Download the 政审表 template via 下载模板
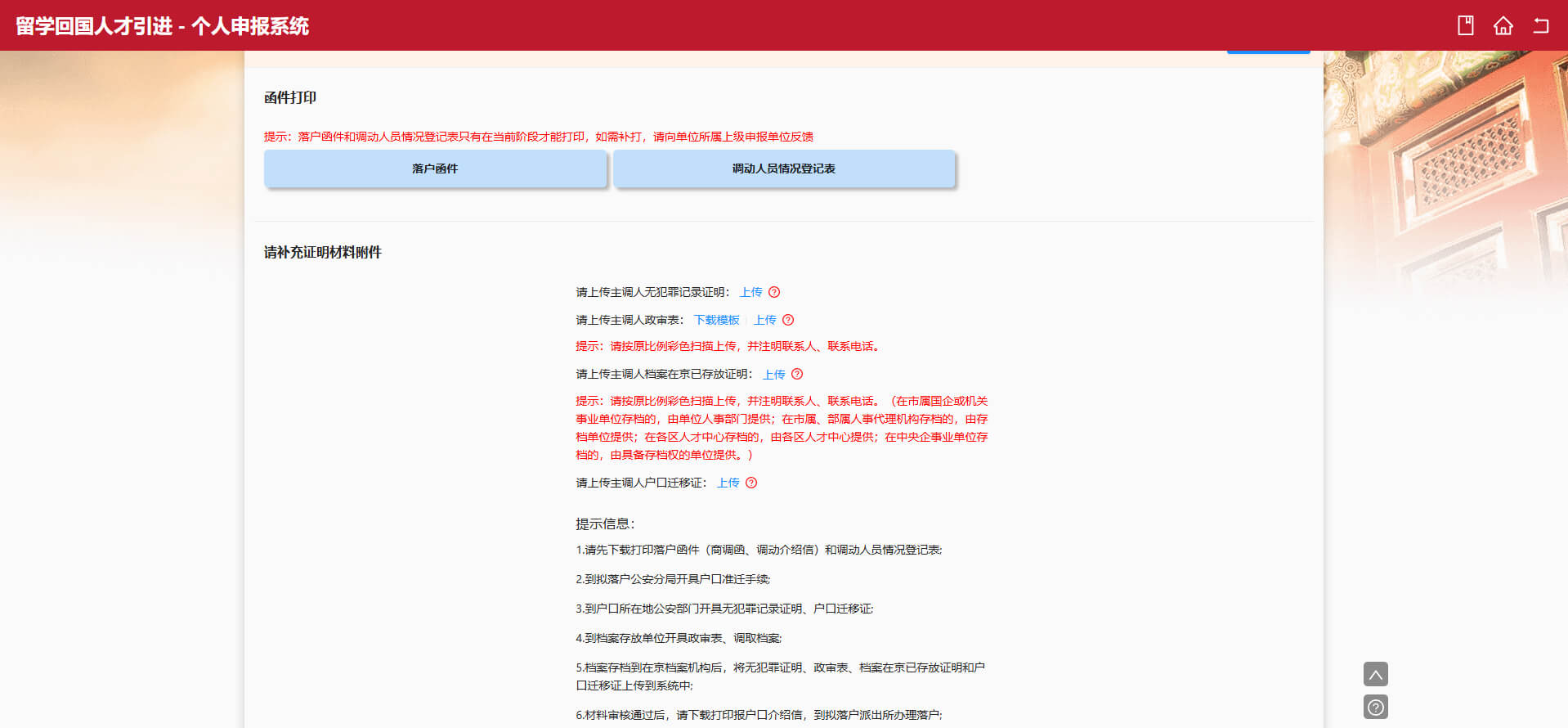Image resolution: width=1568 pixels, height=728 pixels. pyautogui.click(x=716, y=320)
